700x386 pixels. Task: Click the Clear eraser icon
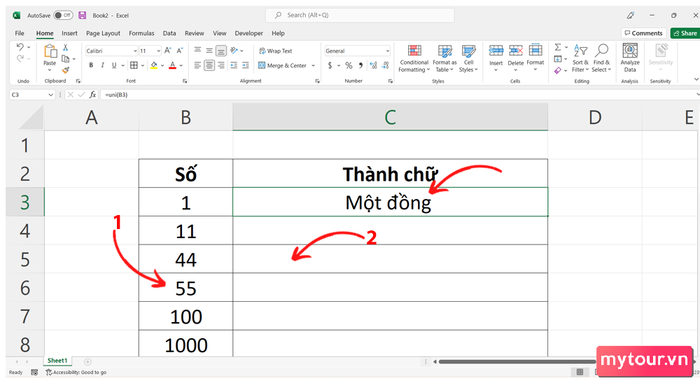point(558,71)
